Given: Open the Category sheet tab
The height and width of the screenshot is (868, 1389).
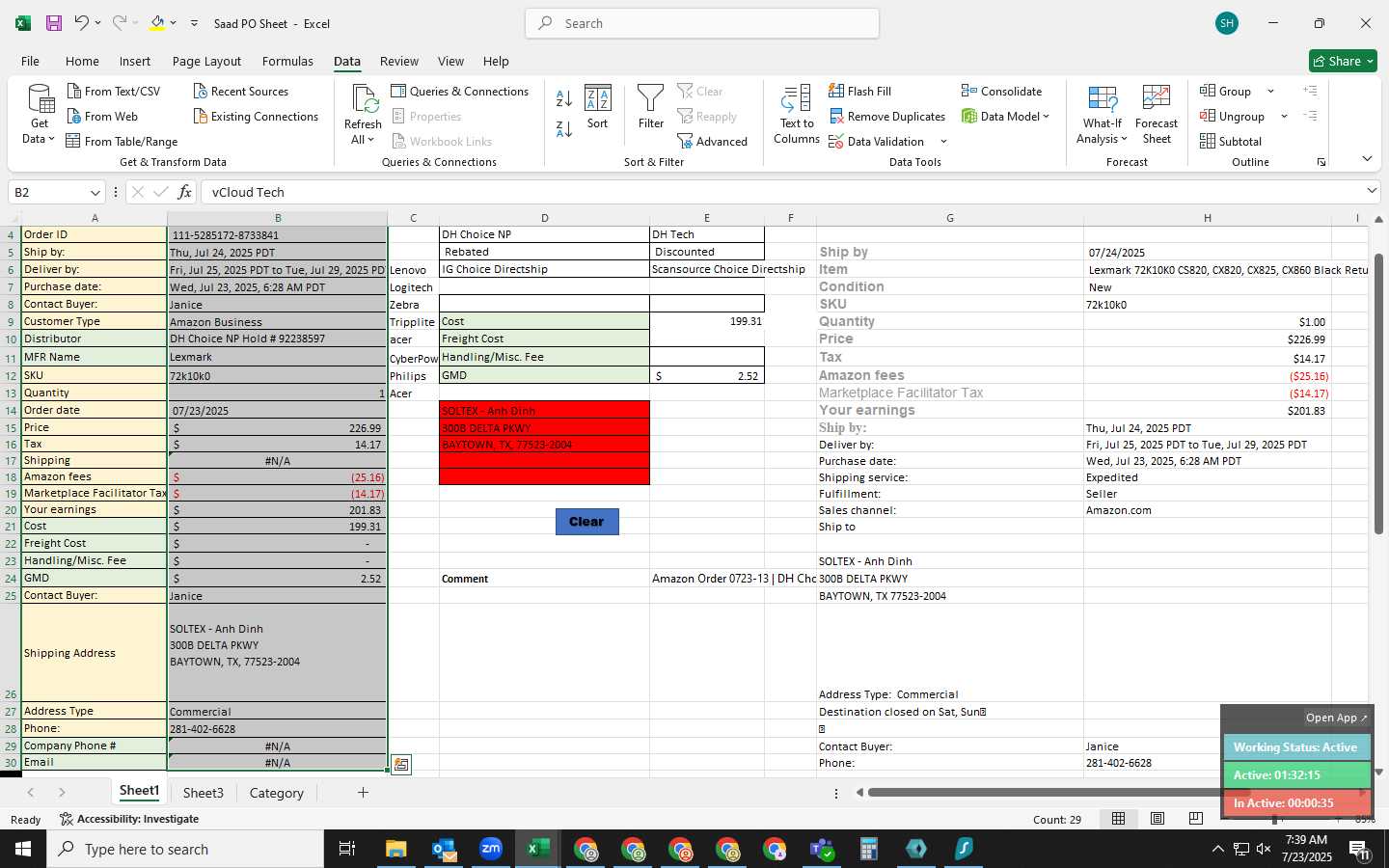Looking at the screenshot, I should pyautogui.click(x=277, y=793).
